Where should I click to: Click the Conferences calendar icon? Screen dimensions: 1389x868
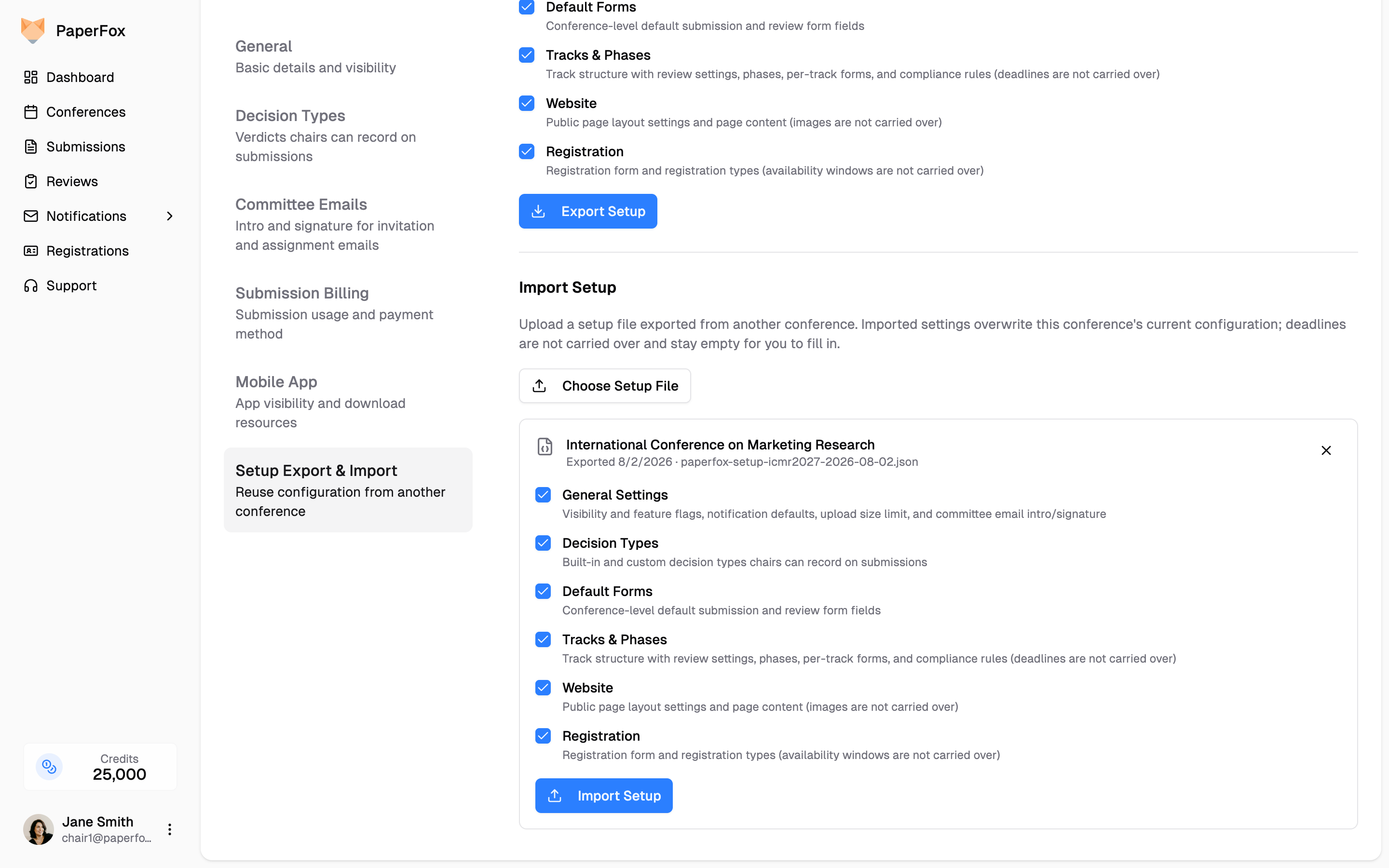31,112
